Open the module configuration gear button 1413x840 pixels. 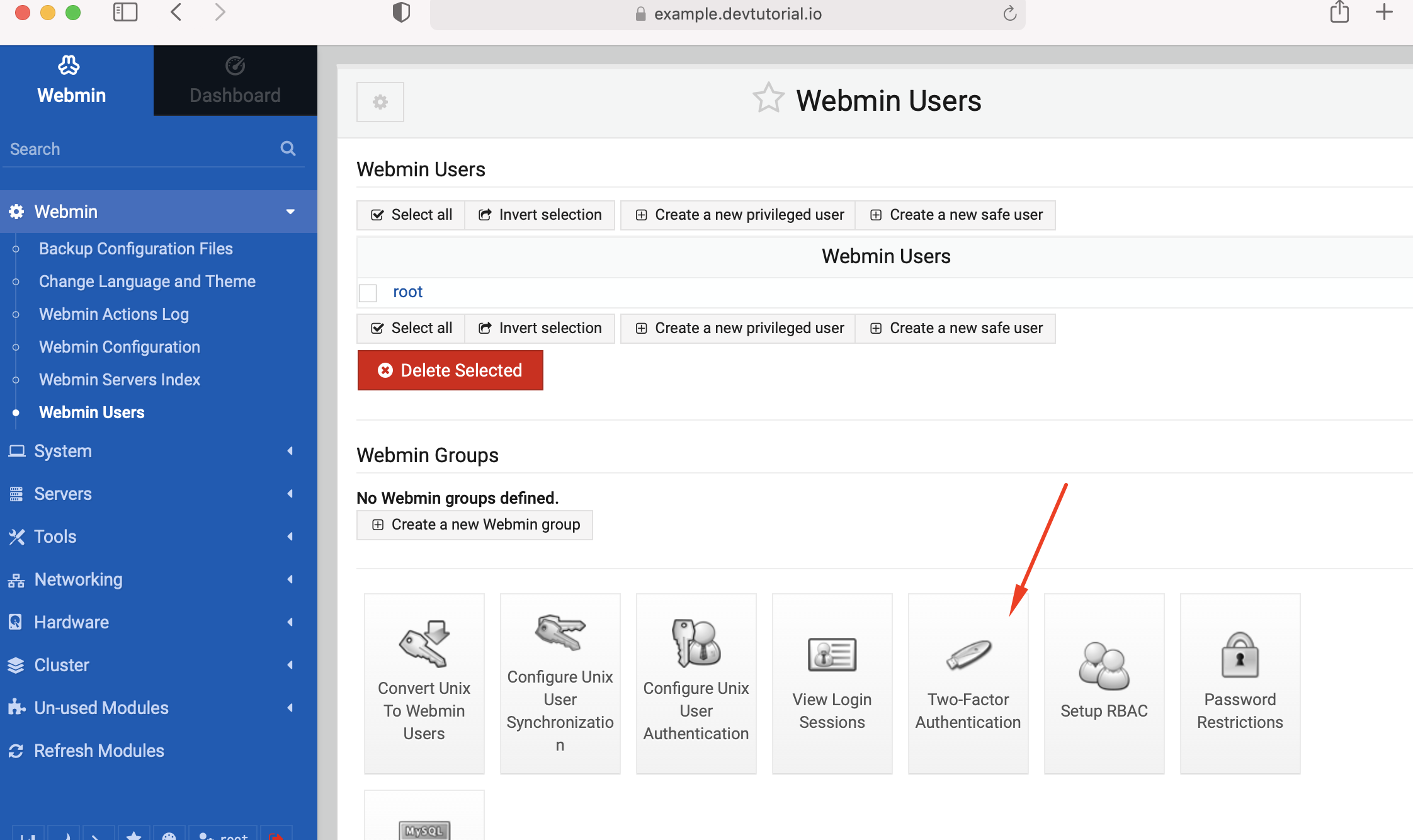[380, 102]
